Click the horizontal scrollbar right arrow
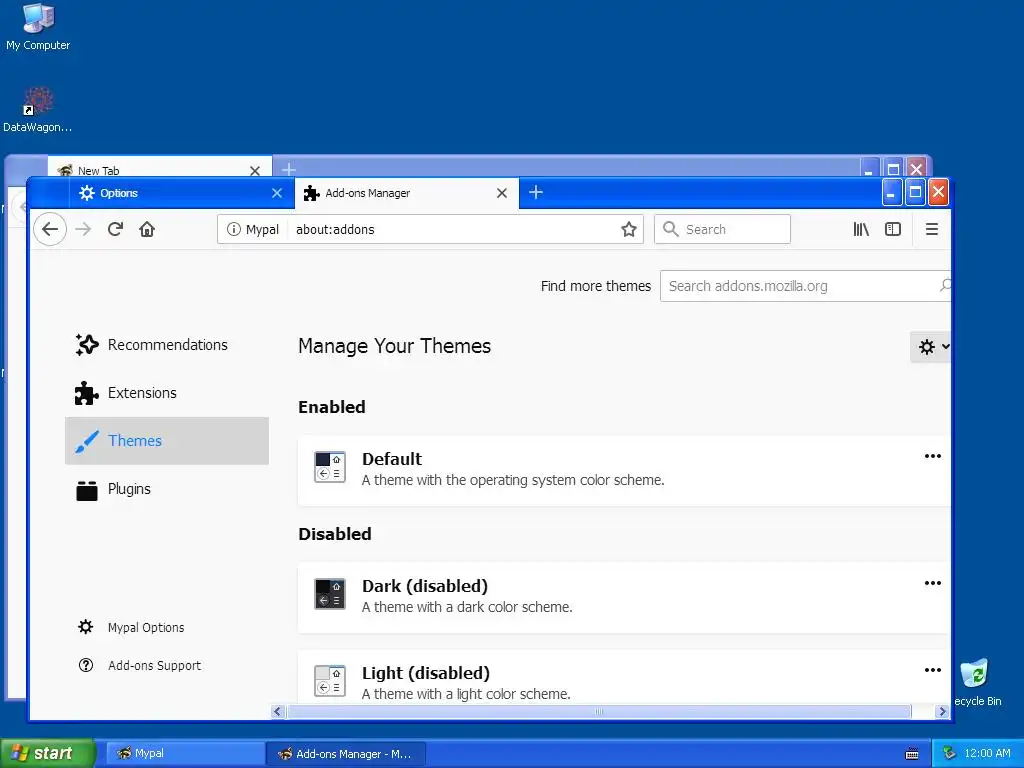Viewport: 1024px width, 768px height. 942,711
